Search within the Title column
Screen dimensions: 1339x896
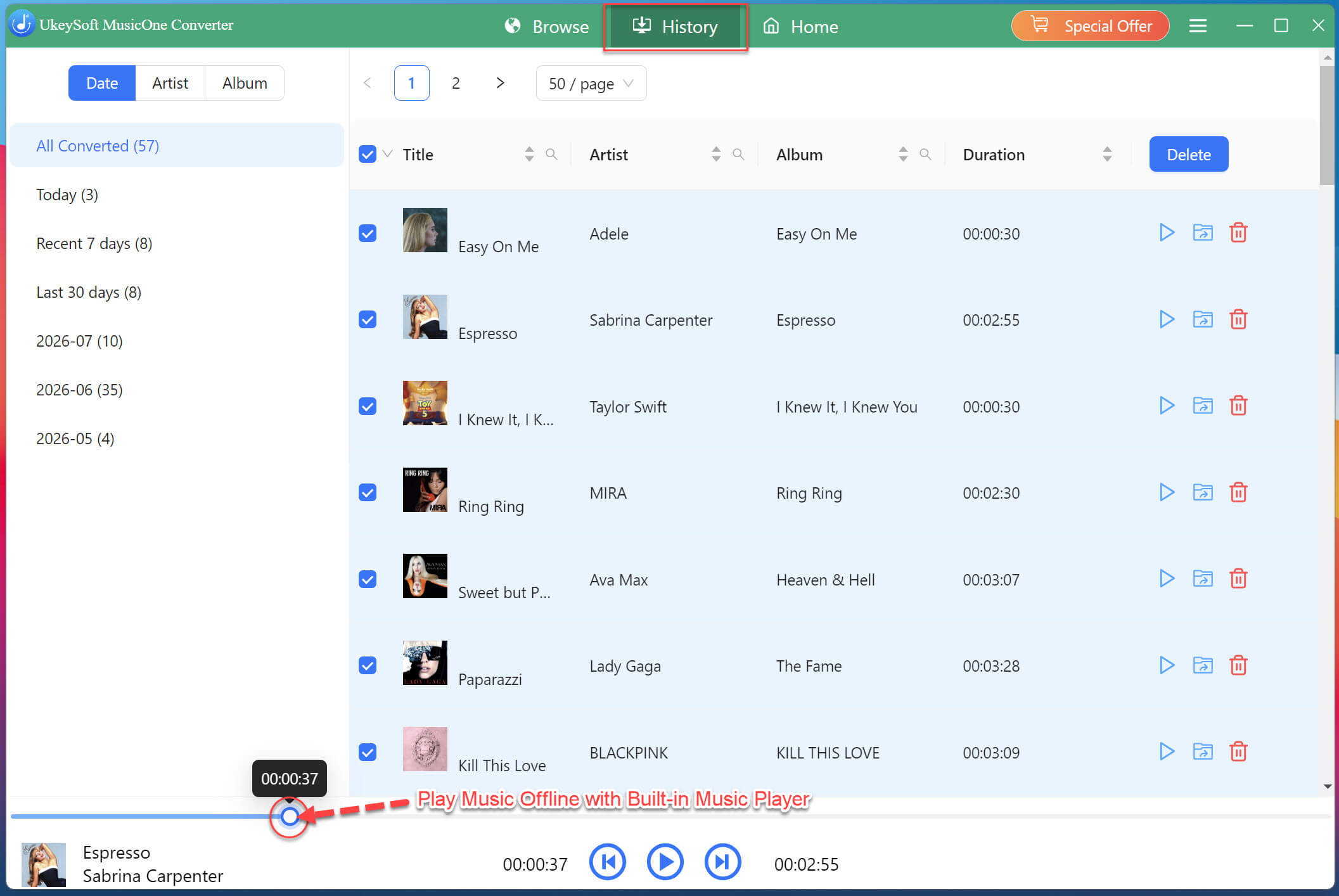tap(551, 154)
